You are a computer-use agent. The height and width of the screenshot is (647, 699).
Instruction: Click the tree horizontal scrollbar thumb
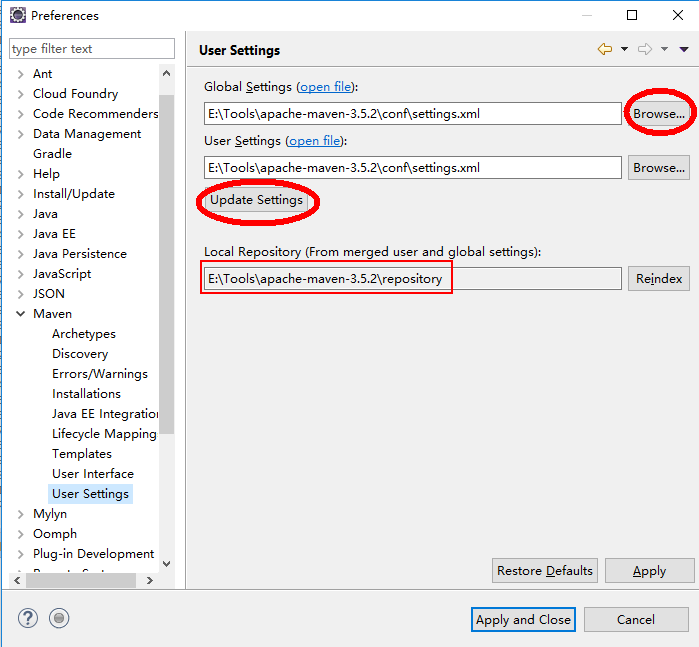coord(81,581)
